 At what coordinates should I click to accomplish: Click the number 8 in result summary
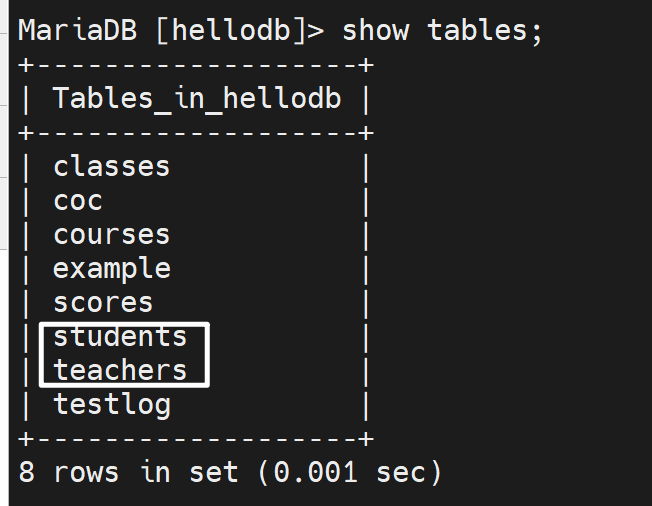[27, 473]
